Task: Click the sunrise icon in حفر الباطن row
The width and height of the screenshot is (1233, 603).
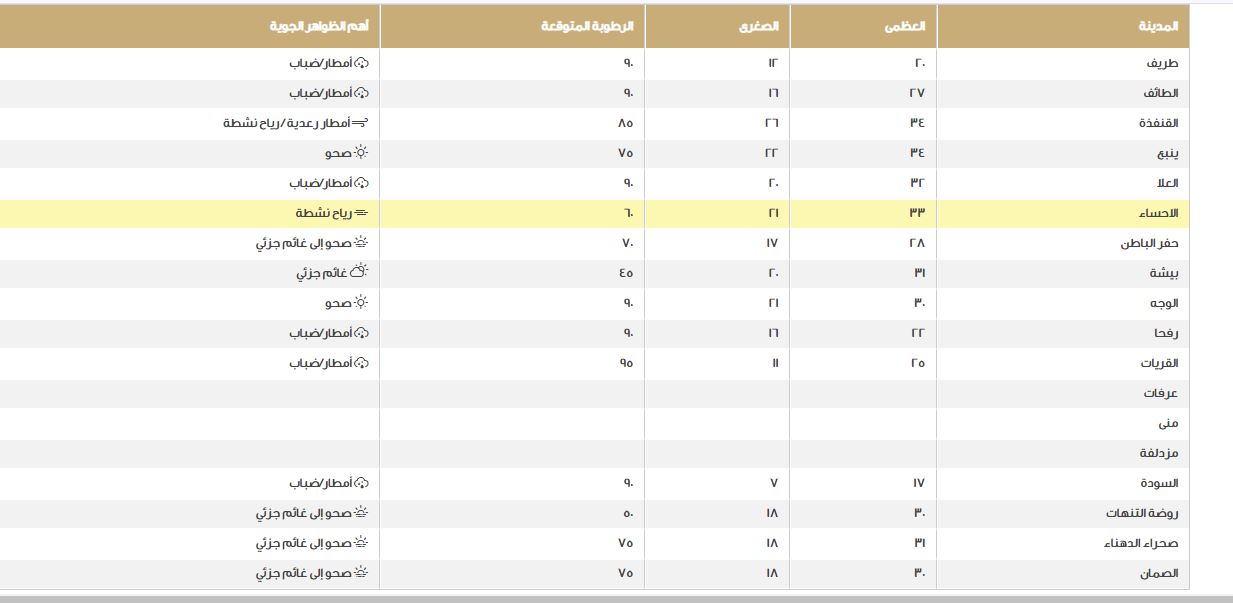Action: click(361, 243)
